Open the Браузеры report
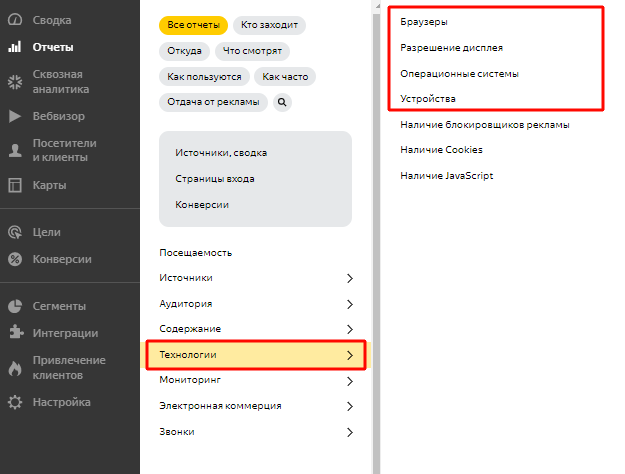625x474 pixels. [x=424, y=21]
